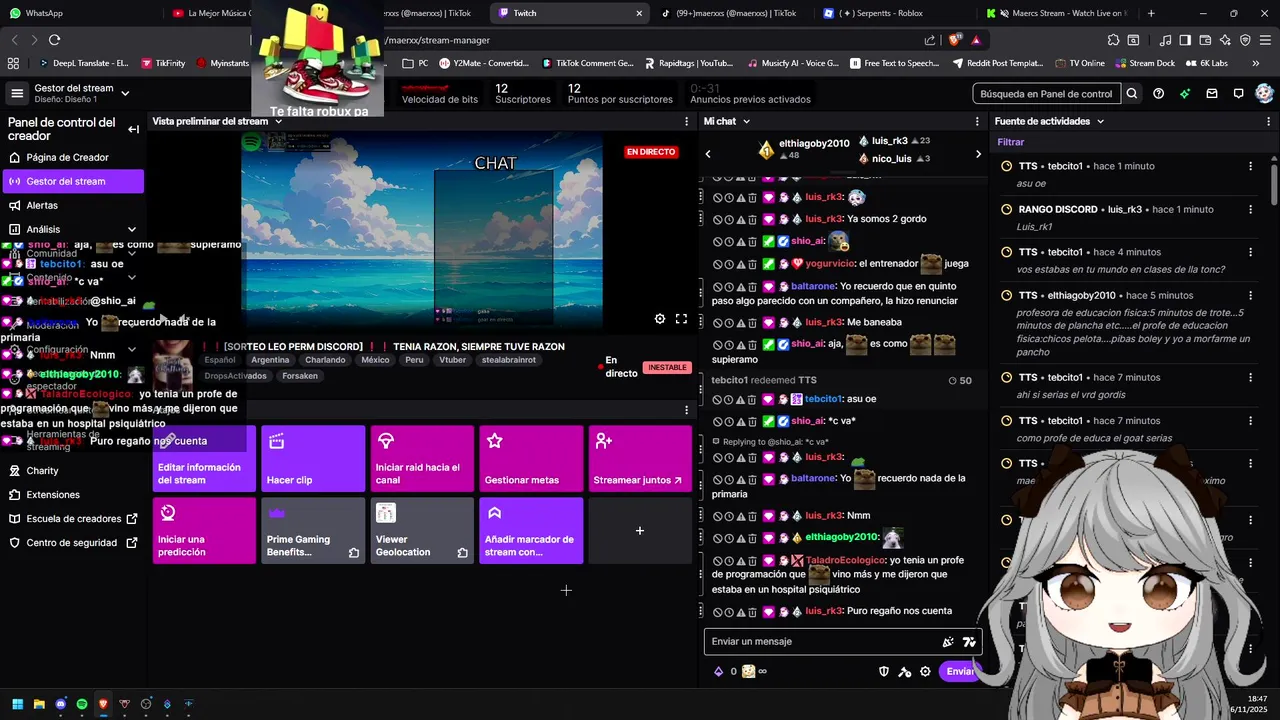Open the hamburger menu beside Gestor del stream
This screenshot has width=1280, height=720.
pyautogui.click(x=17, y=93)
